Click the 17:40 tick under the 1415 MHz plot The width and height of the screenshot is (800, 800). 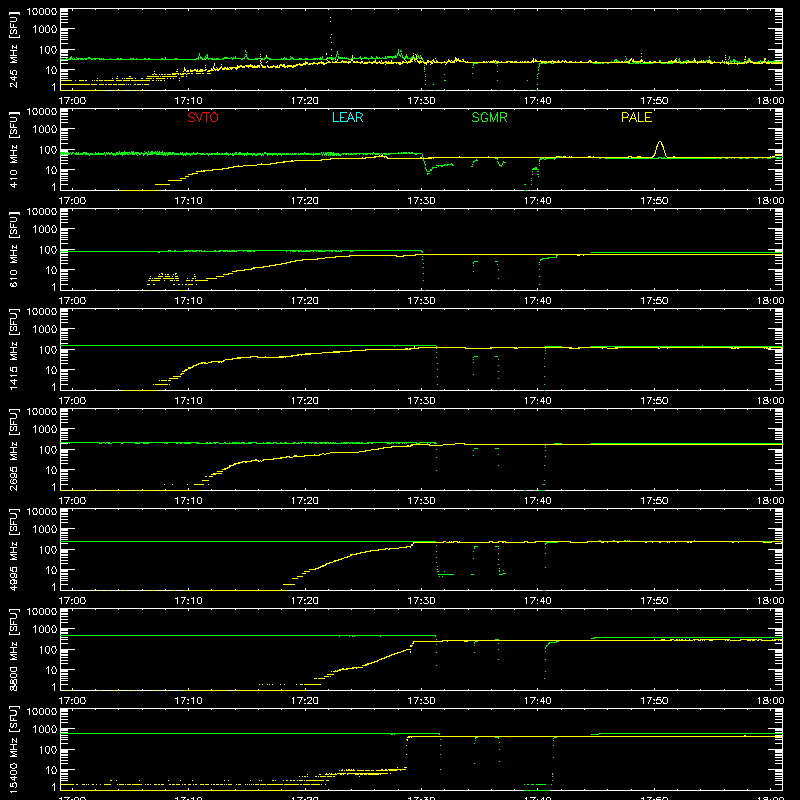(537, 401)
